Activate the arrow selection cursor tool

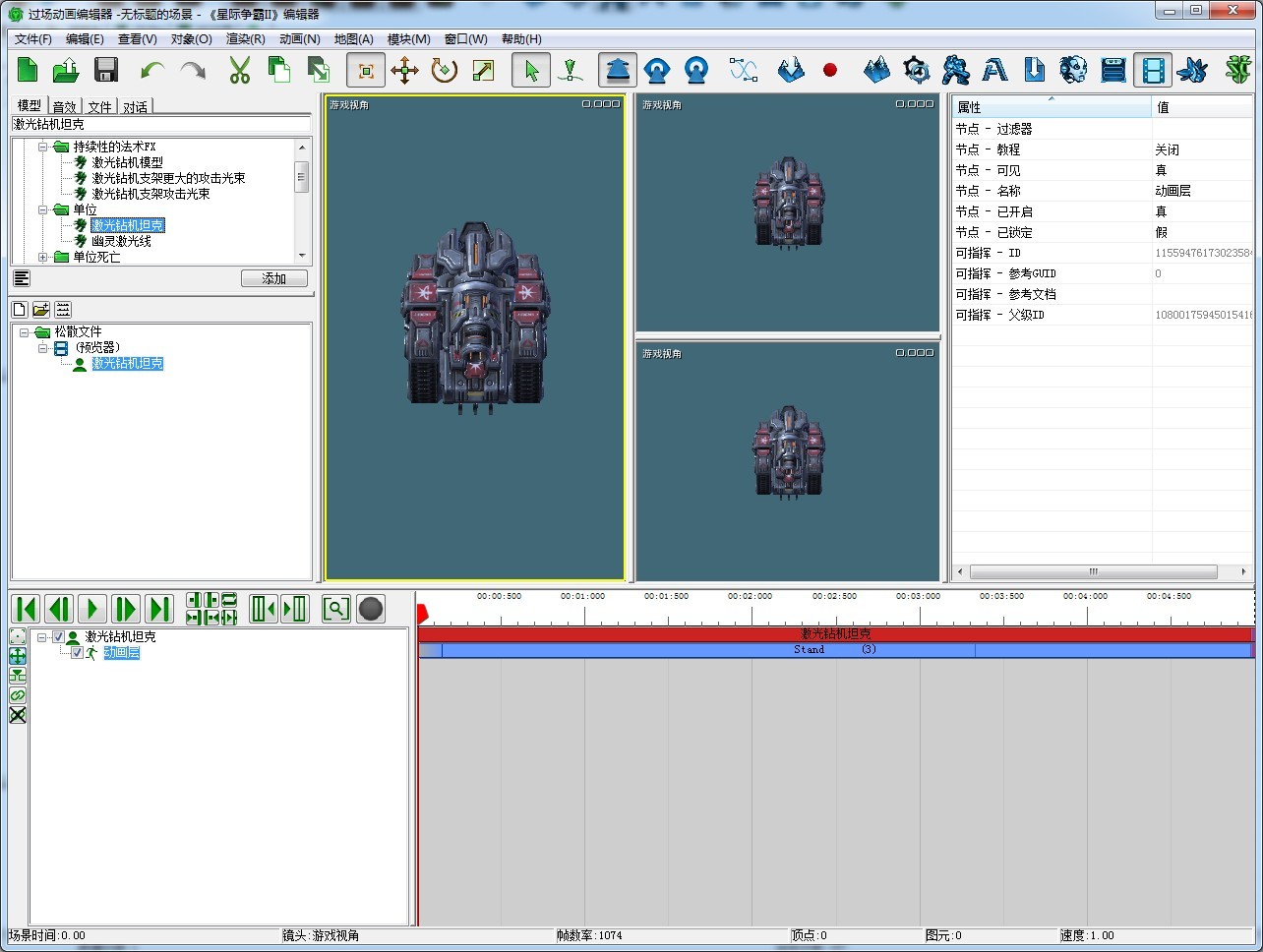(x=531, y=70)
